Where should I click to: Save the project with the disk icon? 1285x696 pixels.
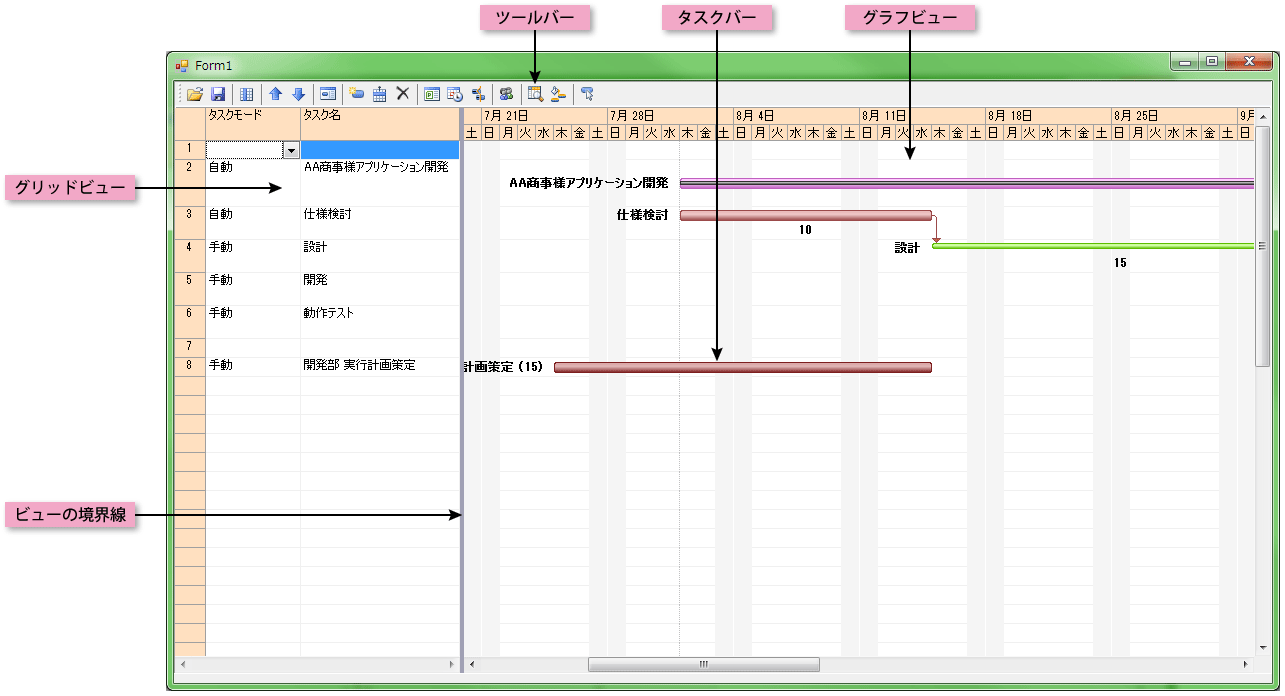(217, 93)
